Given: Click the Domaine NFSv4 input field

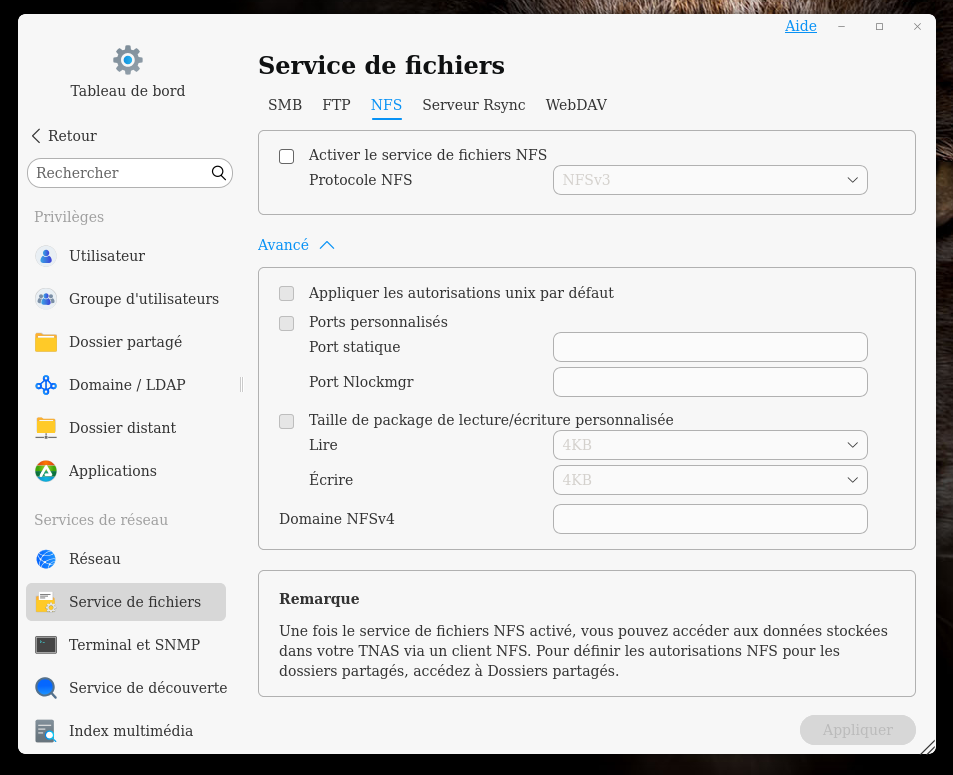Looking at the screenshot, I should 710,519.
